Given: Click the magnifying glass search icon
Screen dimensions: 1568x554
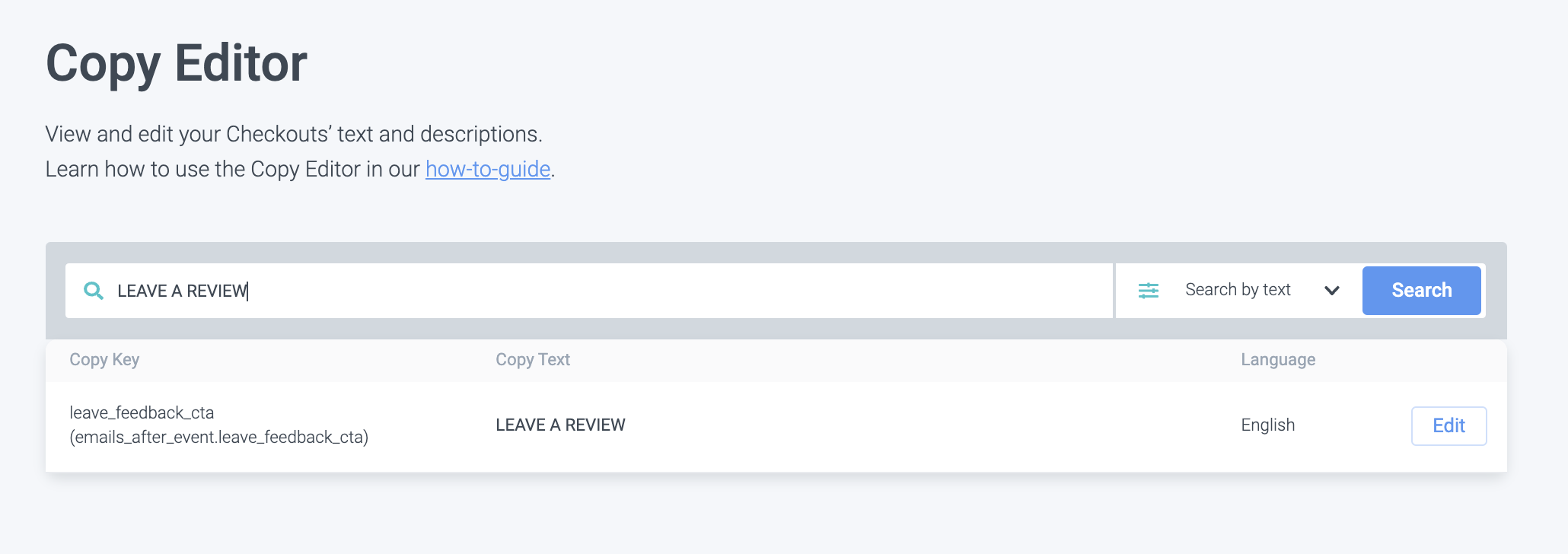Looking at the screenshot, I should 94,291.
